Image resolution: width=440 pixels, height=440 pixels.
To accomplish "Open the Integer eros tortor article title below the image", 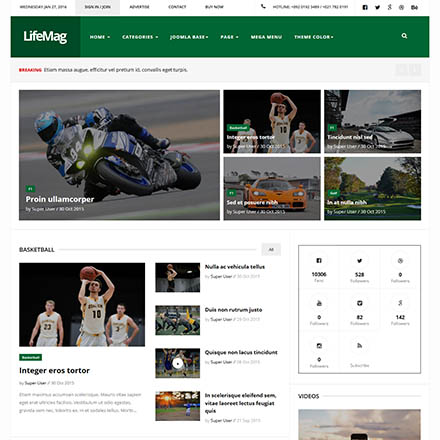I will coord(54,371).
